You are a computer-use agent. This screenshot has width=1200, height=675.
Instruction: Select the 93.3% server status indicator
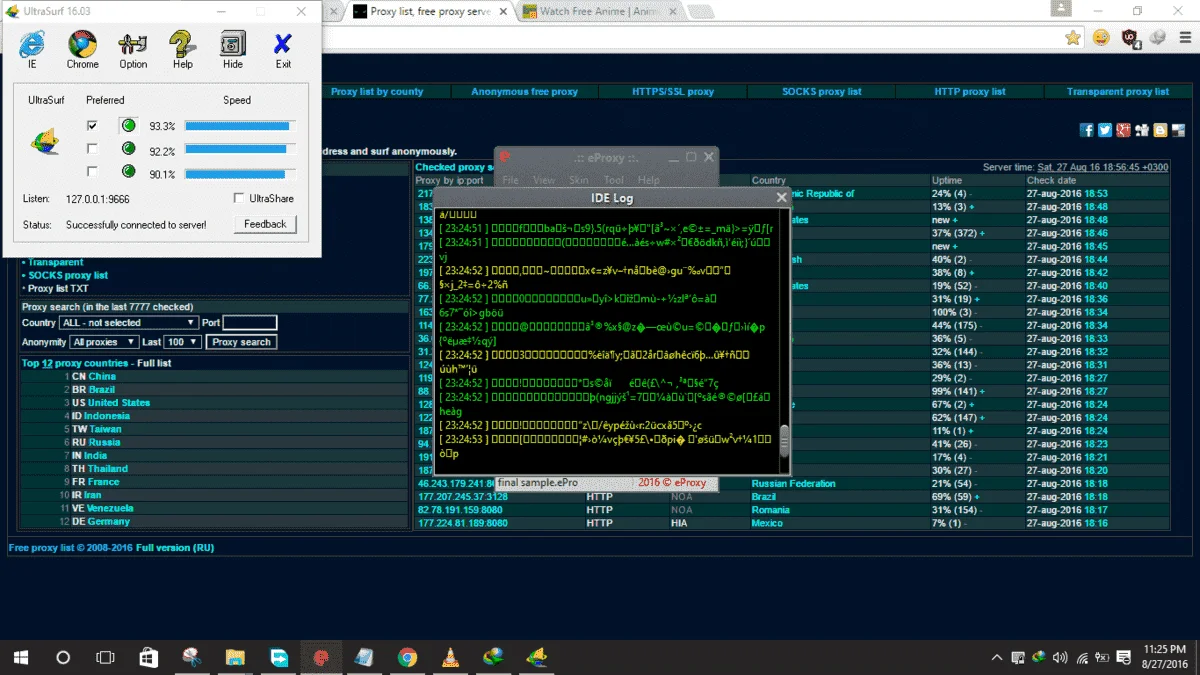pos(128,126)
